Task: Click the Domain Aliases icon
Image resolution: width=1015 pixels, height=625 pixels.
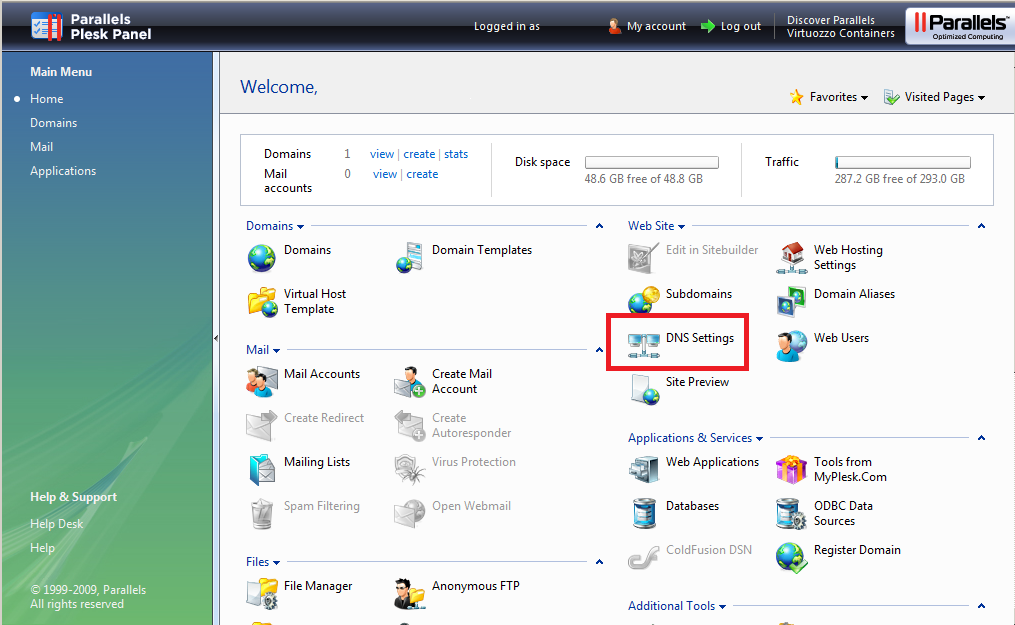Action: tap(792, 301)
